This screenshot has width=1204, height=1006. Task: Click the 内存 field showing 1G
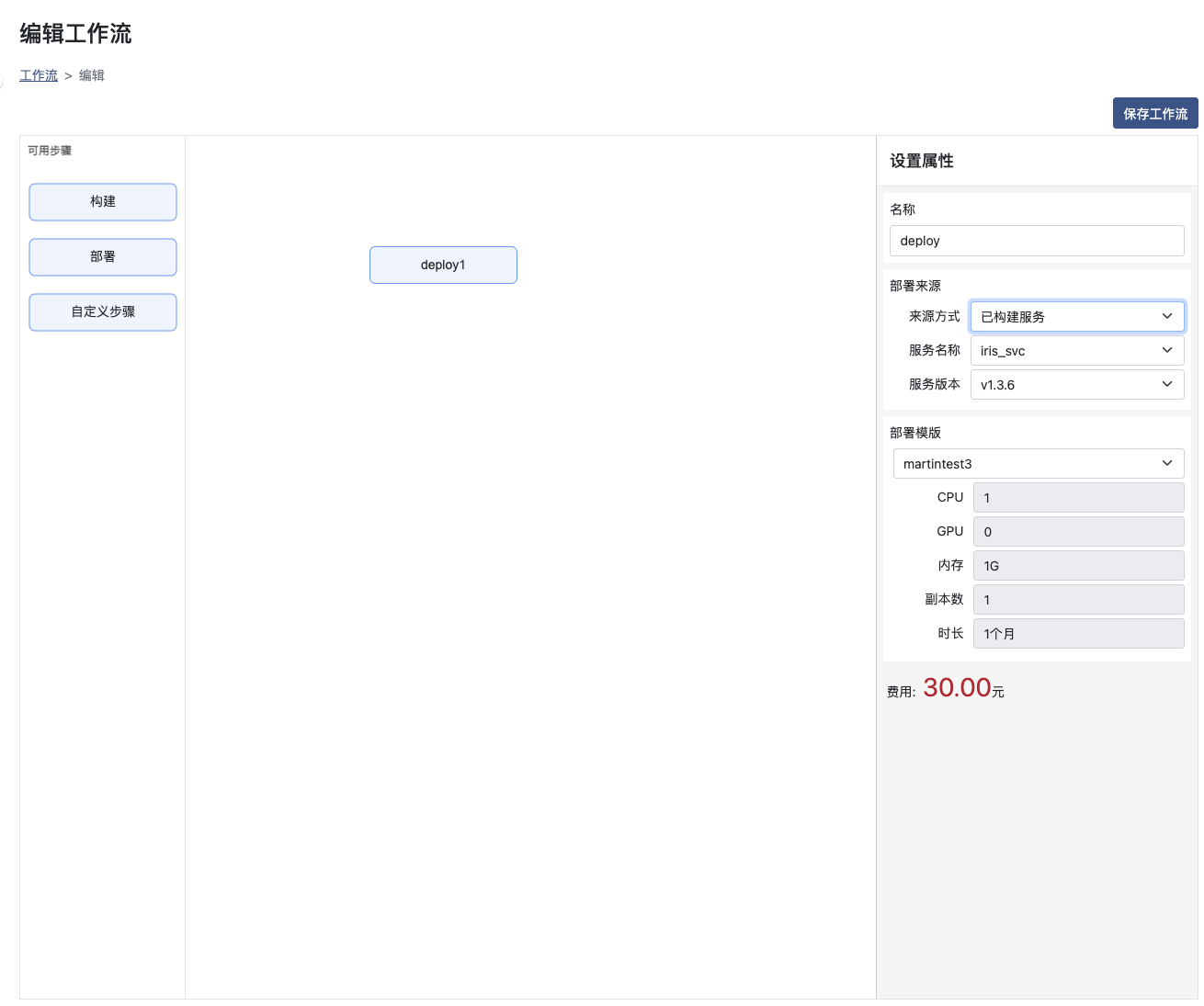click(1077, 565)
